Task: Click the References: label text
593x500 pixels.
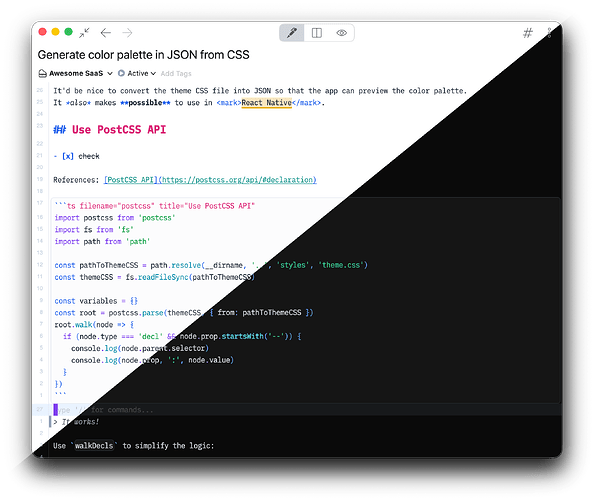Action: click(x=76, y=180)
